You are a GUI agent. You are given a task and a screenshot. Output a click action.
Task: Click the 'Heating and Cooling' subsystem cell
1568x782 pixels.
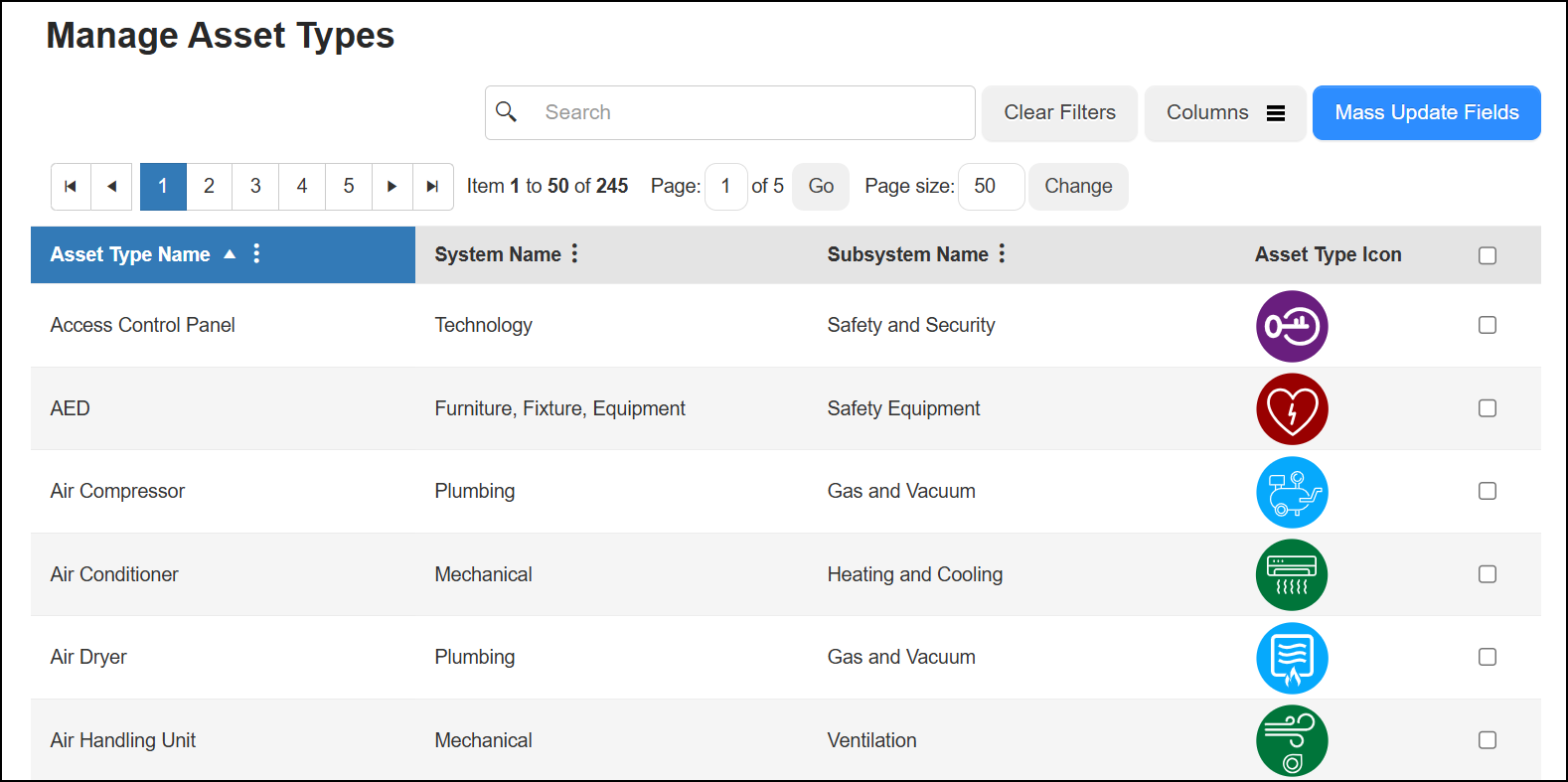point(915,574)
